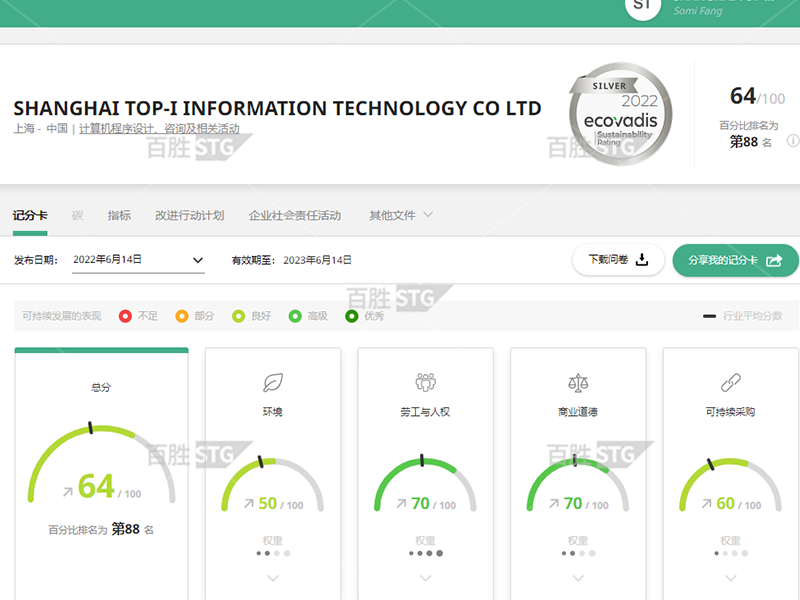Screen dimensions: 800x600
Task: Click the 第88 名 rank in header
Action: pyautogui.click(x=751, y=142)
